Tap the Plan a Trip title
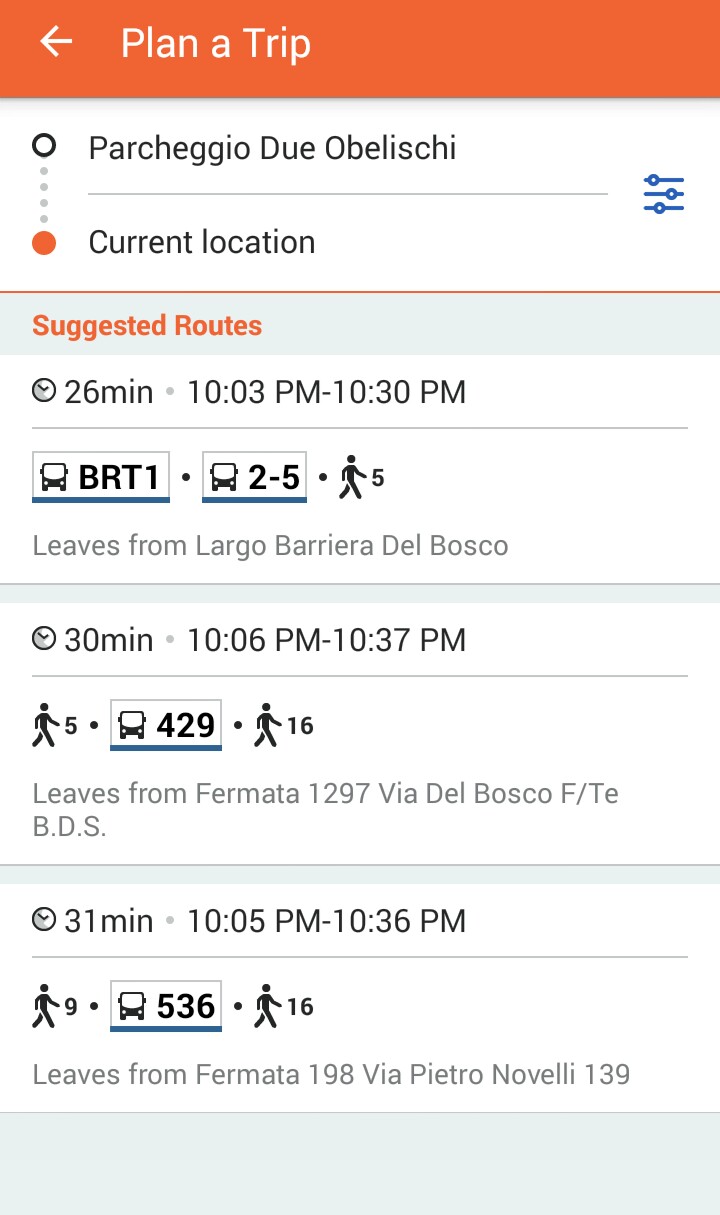Image resolution: width=720 pixels, height=1215 pixels. click(216, 44)
